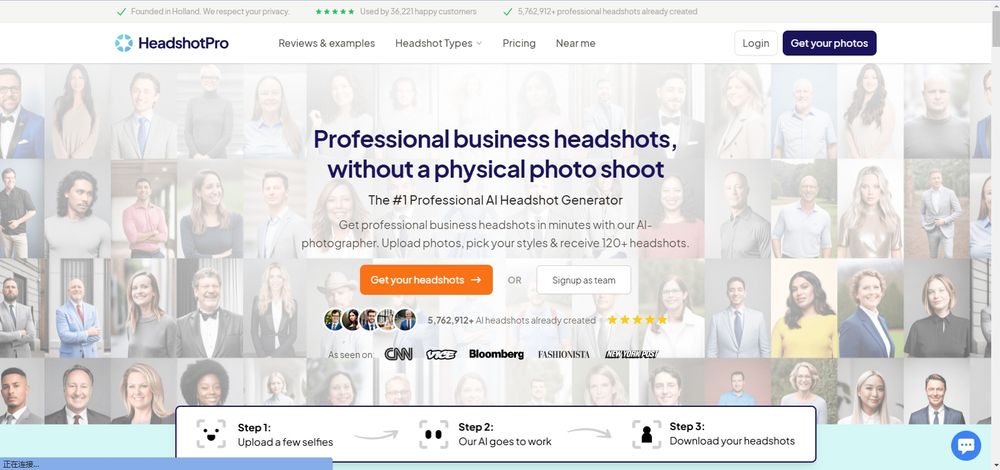Click the Fashionista logo
The image size is (1000, 470).
pyautogui.click(x=564, y=355)
